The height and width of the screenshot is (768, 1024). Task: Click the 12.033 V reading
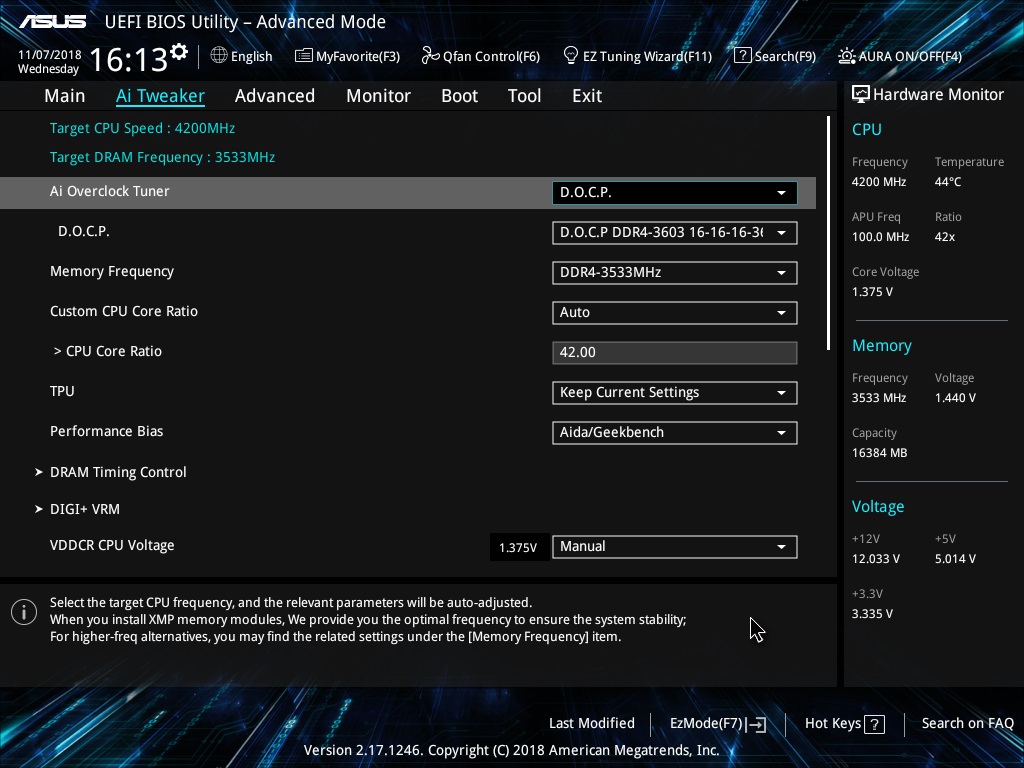tap(876, 559)
